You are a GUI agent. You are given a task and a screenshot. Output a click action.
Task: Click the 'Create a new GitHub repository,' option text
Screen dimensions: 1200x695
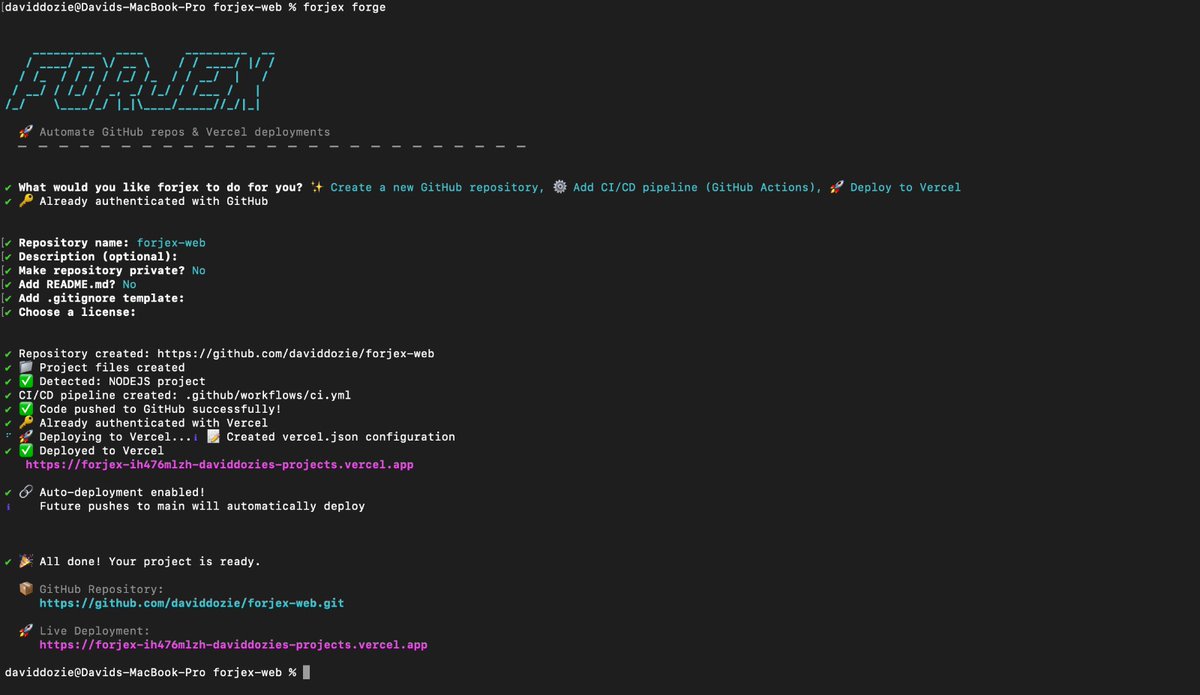click(438, 187)
